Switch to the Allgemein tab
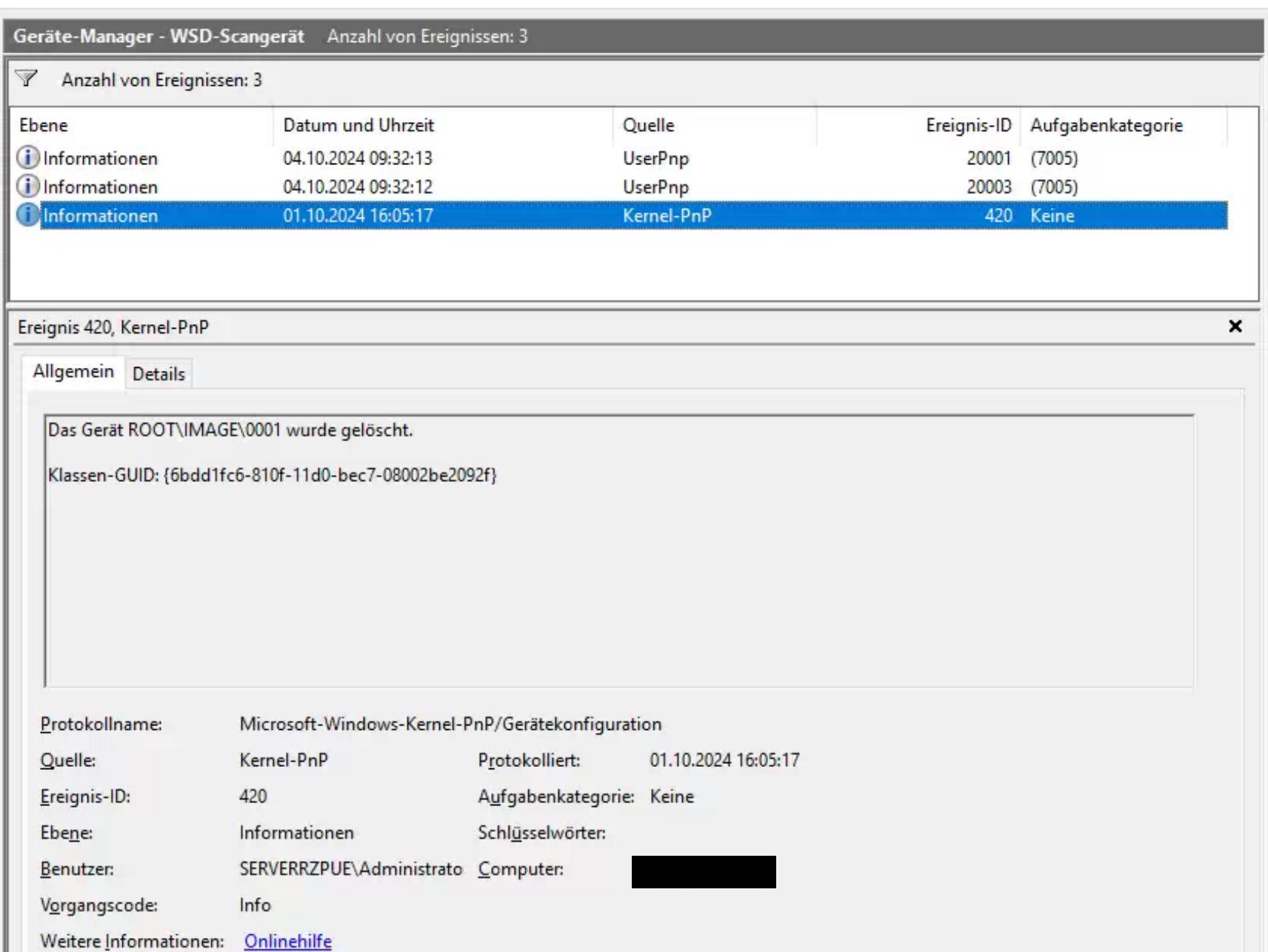Screen dimensions: 1268x952 click(x=73, y=372)
